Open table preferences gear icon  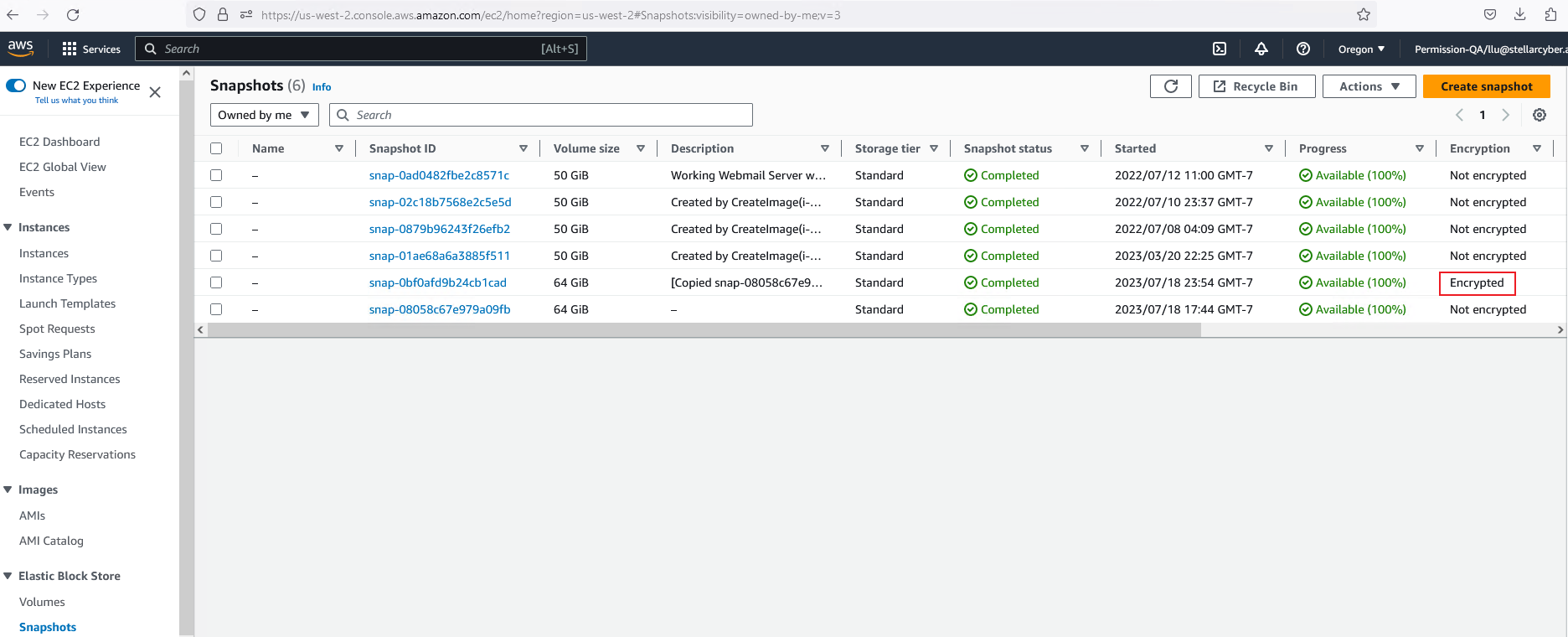point(1539,115)
